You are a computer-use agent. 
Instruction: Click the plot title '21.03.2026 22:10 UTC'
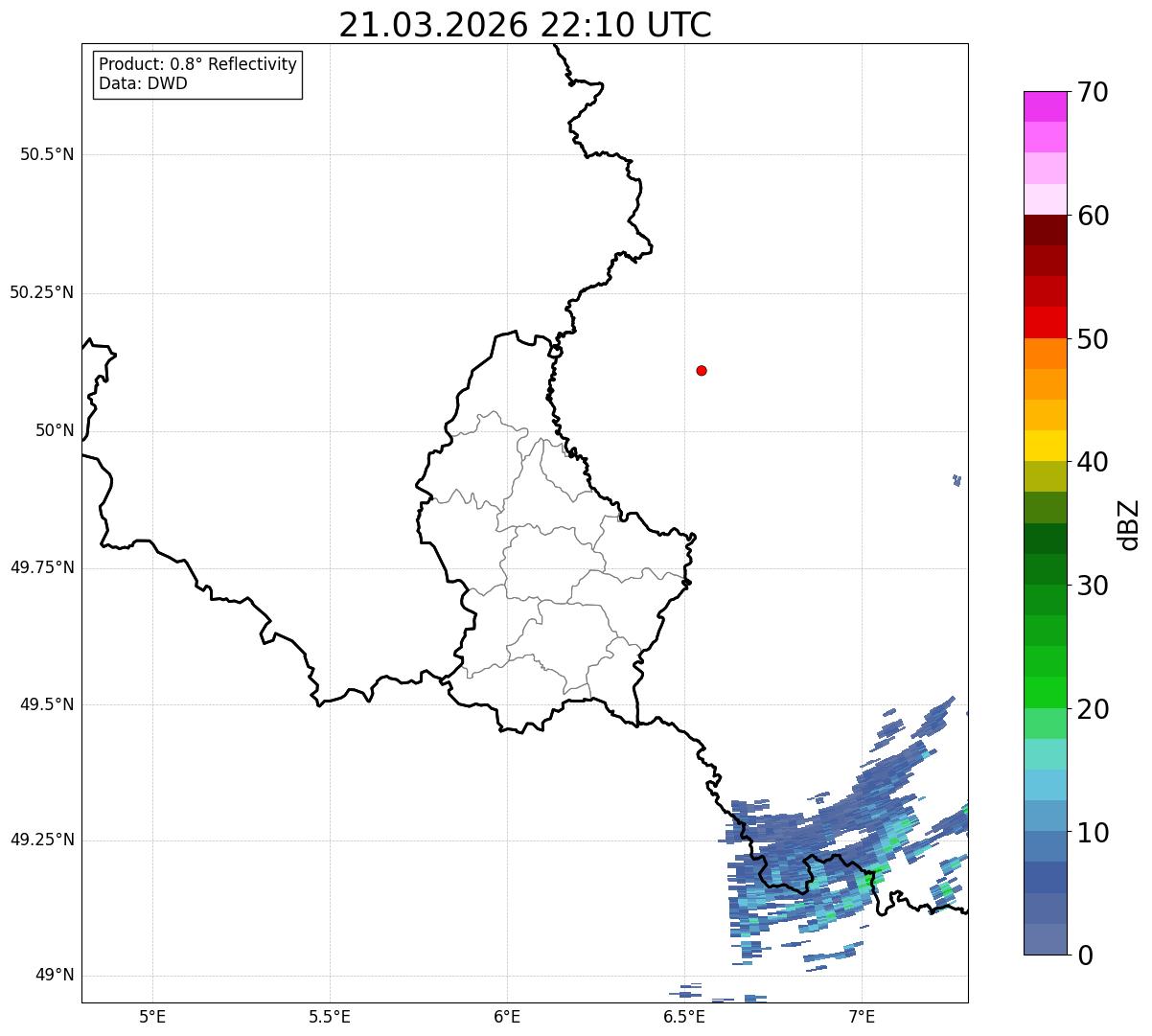click(x=525, y=25)
